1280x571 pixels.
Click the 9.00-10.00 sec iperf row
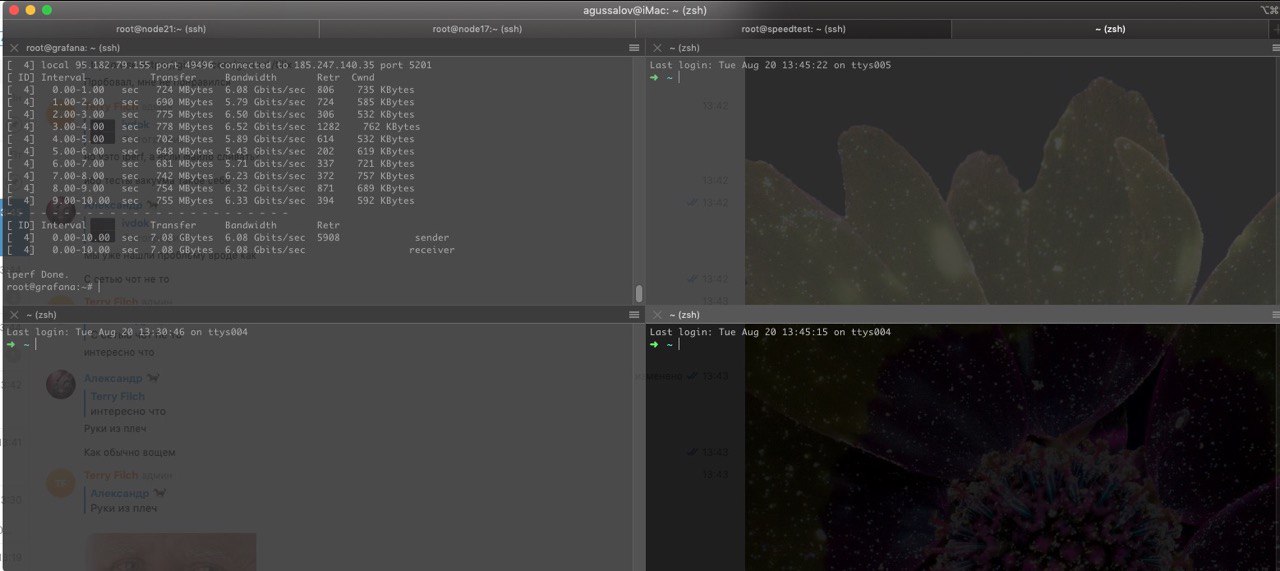(x=210, y=201)
